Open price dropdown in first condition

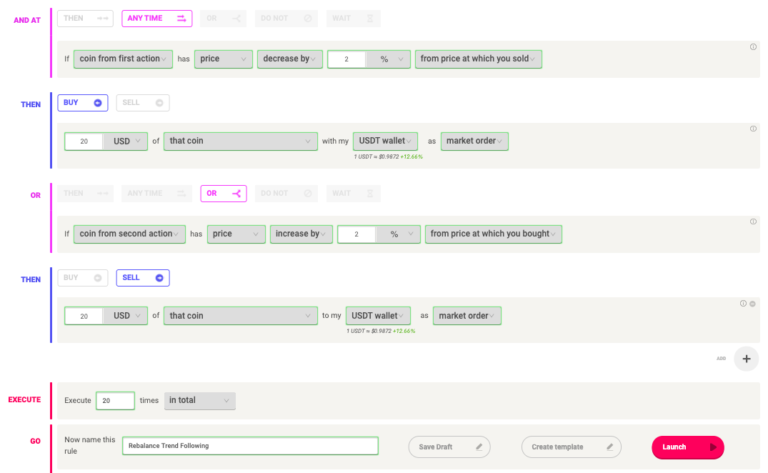[x=223, y=59]
